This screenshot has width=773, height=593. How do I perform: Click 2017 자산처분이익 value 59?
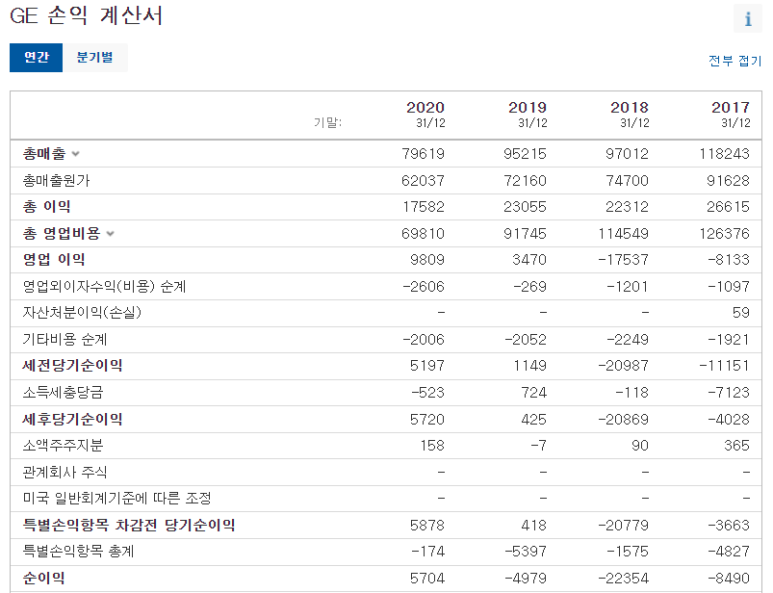click(741, 313)
